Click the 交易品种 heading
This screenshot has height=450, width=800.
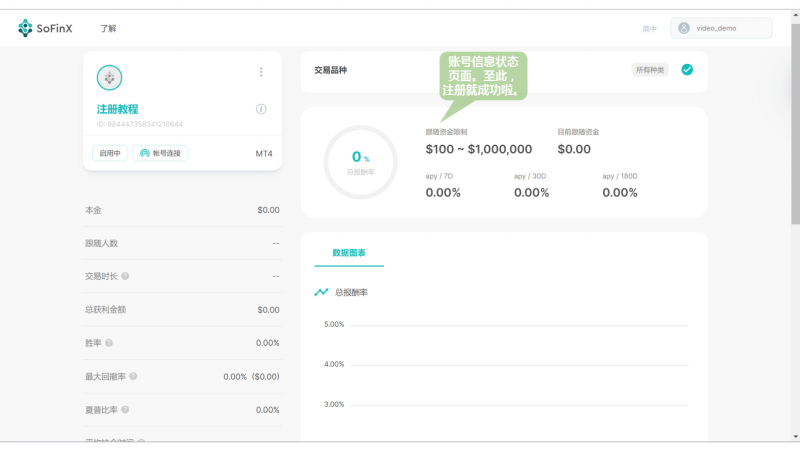pos(331,70)
